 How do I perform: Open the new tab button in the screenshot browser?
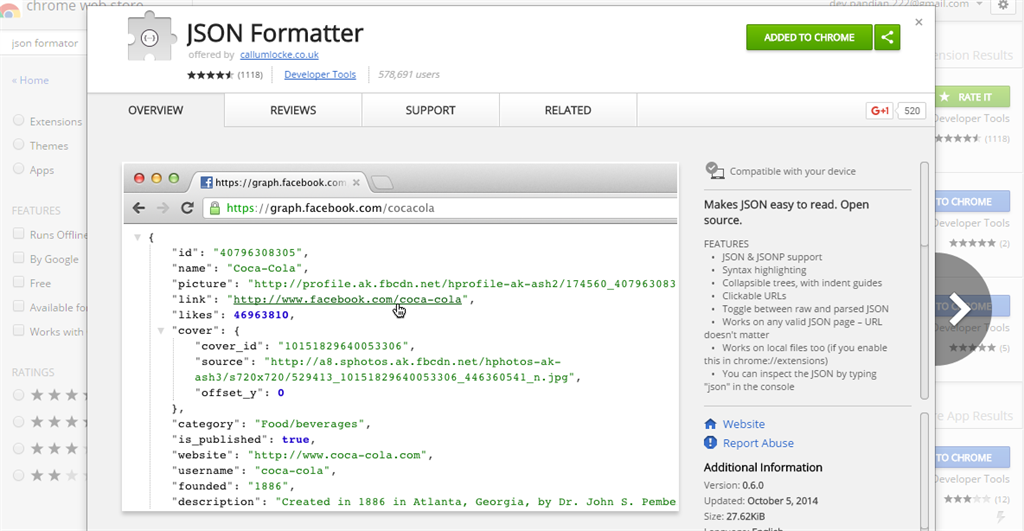click(382, 182)
